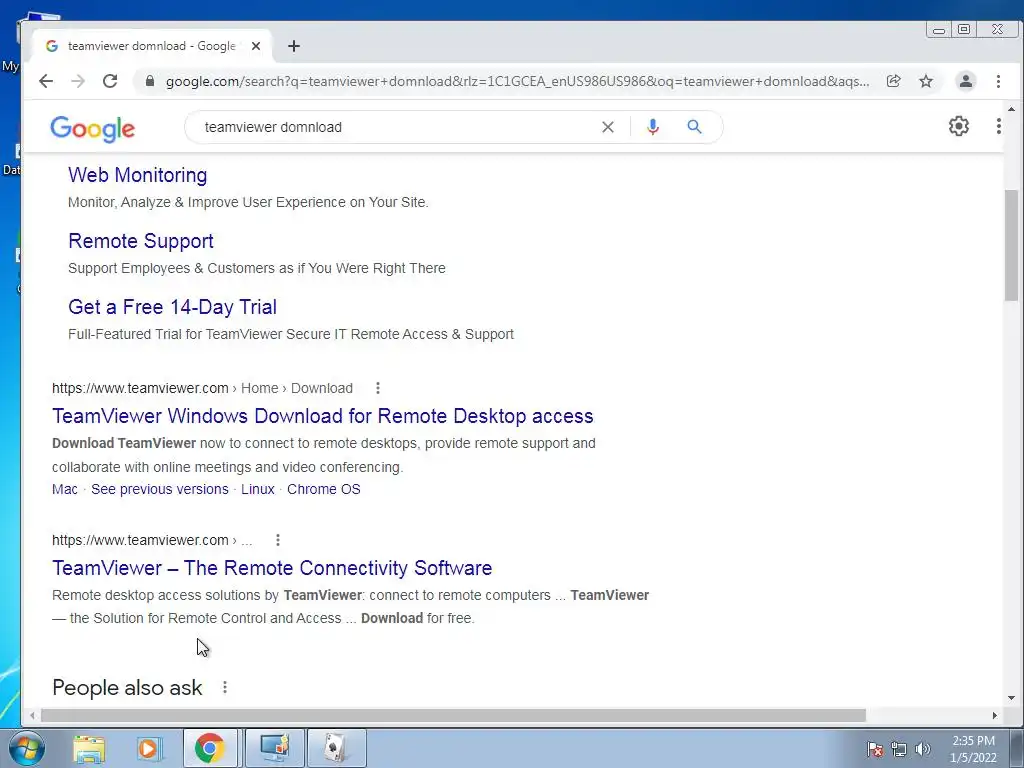This screenshot has width=1024, height=768.
Task: Click the network tray icon
Action: [x=899, y=749]
